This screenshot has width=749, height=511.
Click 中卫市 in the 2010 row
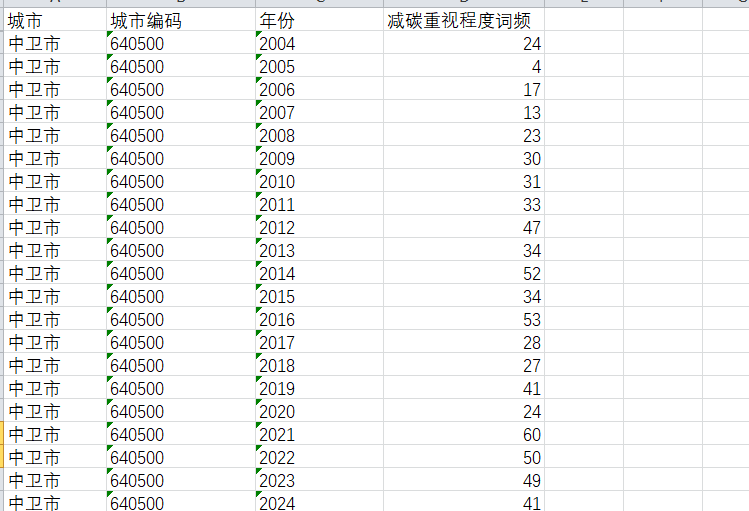pyautogui.click(x=55, y=182)
